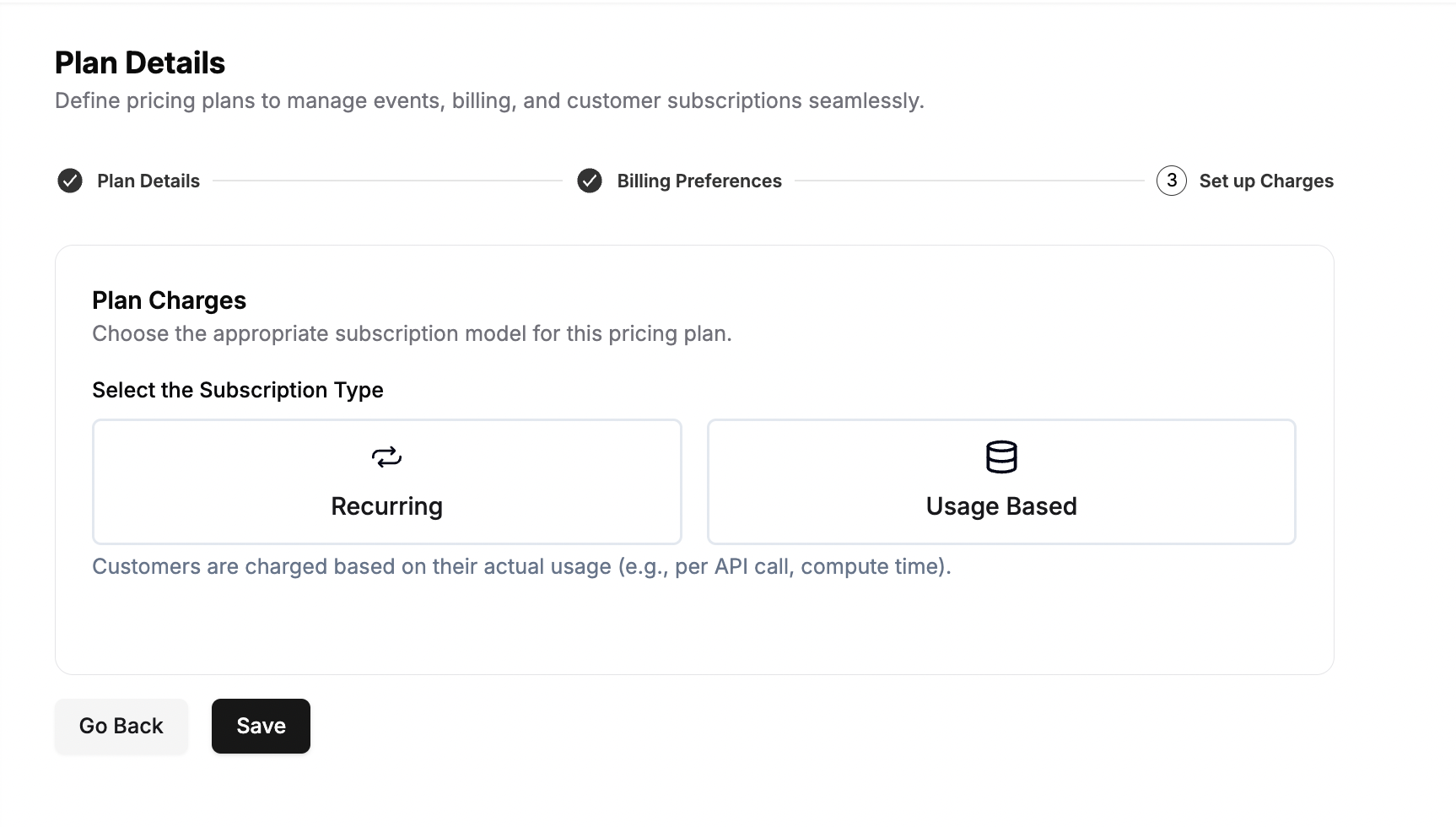Open the Set up Charges step label
The width and height of the screenshot is (1456, 827).
tap(1266, 181)
